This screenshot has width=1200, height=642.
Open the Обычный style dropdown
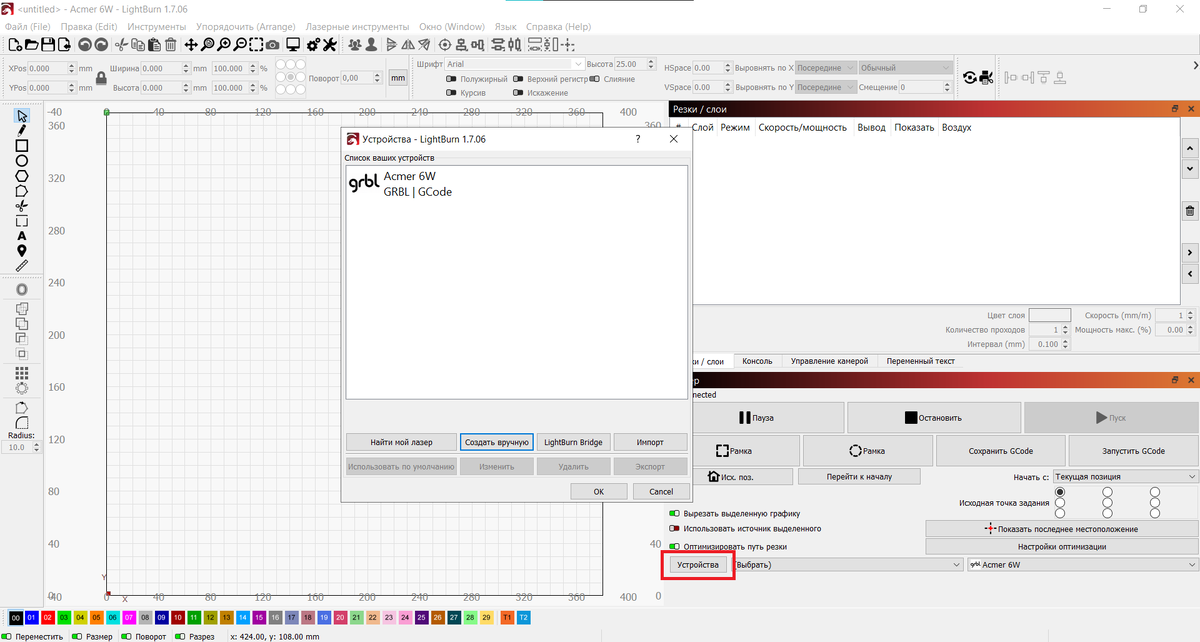click(906, 67)
